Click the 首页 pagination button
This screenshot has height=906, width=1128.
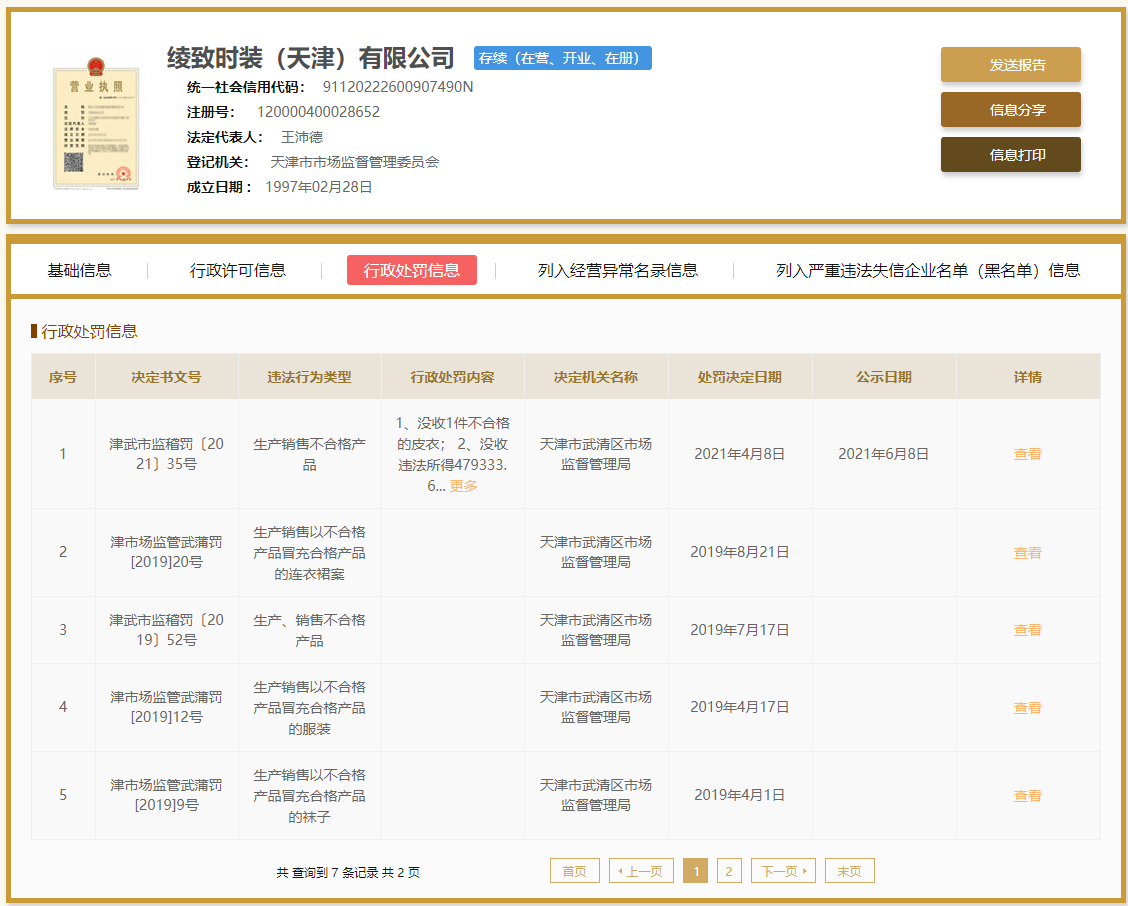coord(574,870)
